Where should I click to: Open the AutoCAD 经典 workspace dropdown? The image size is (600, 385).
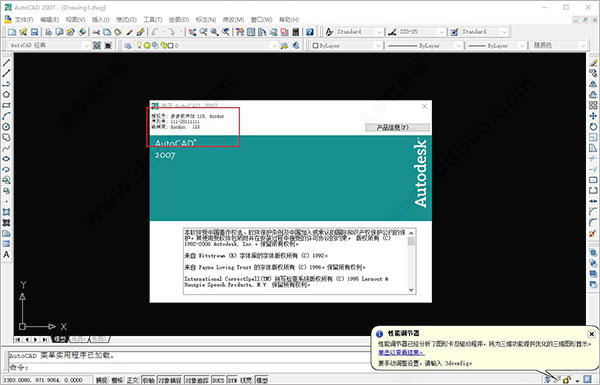86,46
